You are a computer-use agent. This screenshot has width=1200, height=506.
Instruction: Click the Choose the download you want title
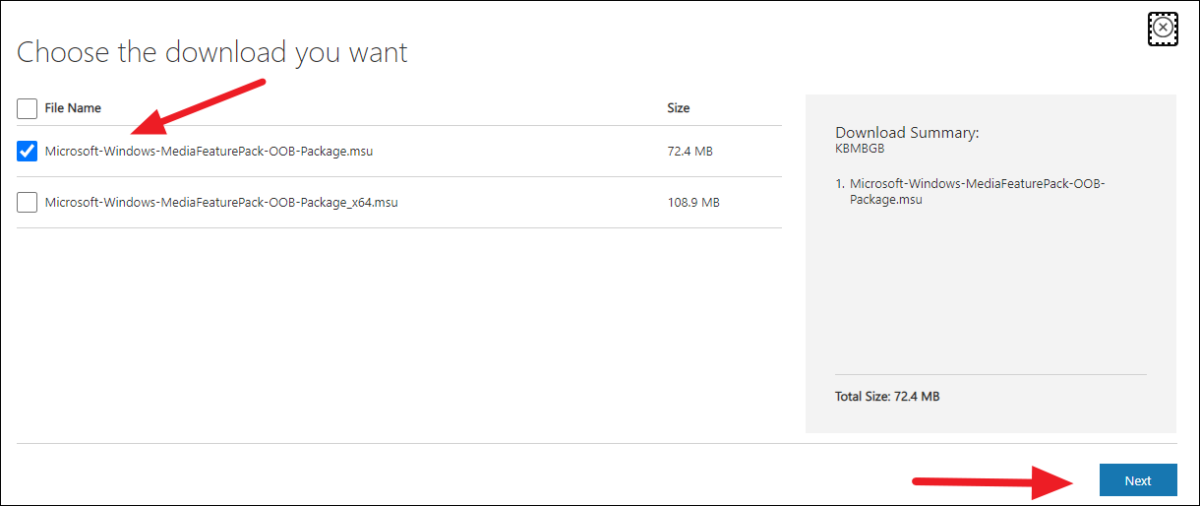pos(212,53)
